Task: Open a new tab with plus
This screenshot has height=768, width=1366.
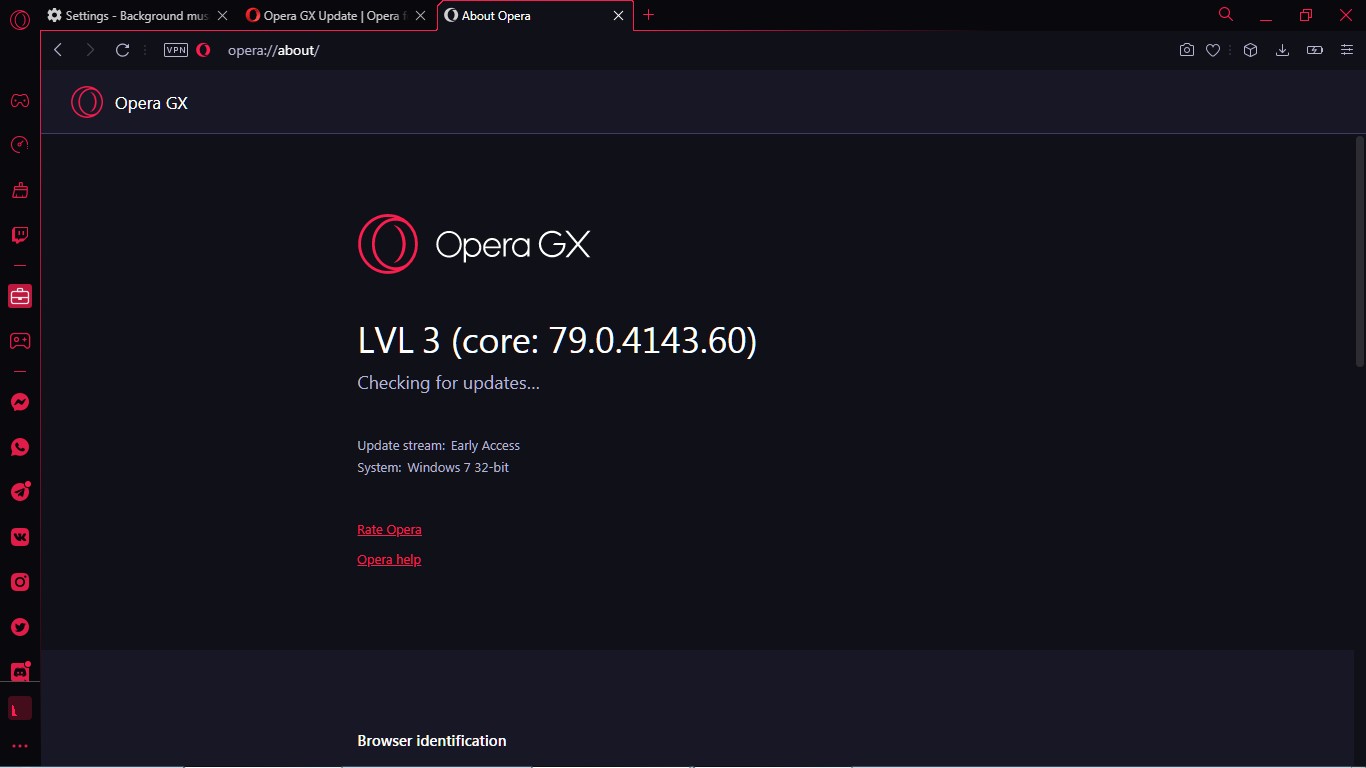Action: coord(649,15)
